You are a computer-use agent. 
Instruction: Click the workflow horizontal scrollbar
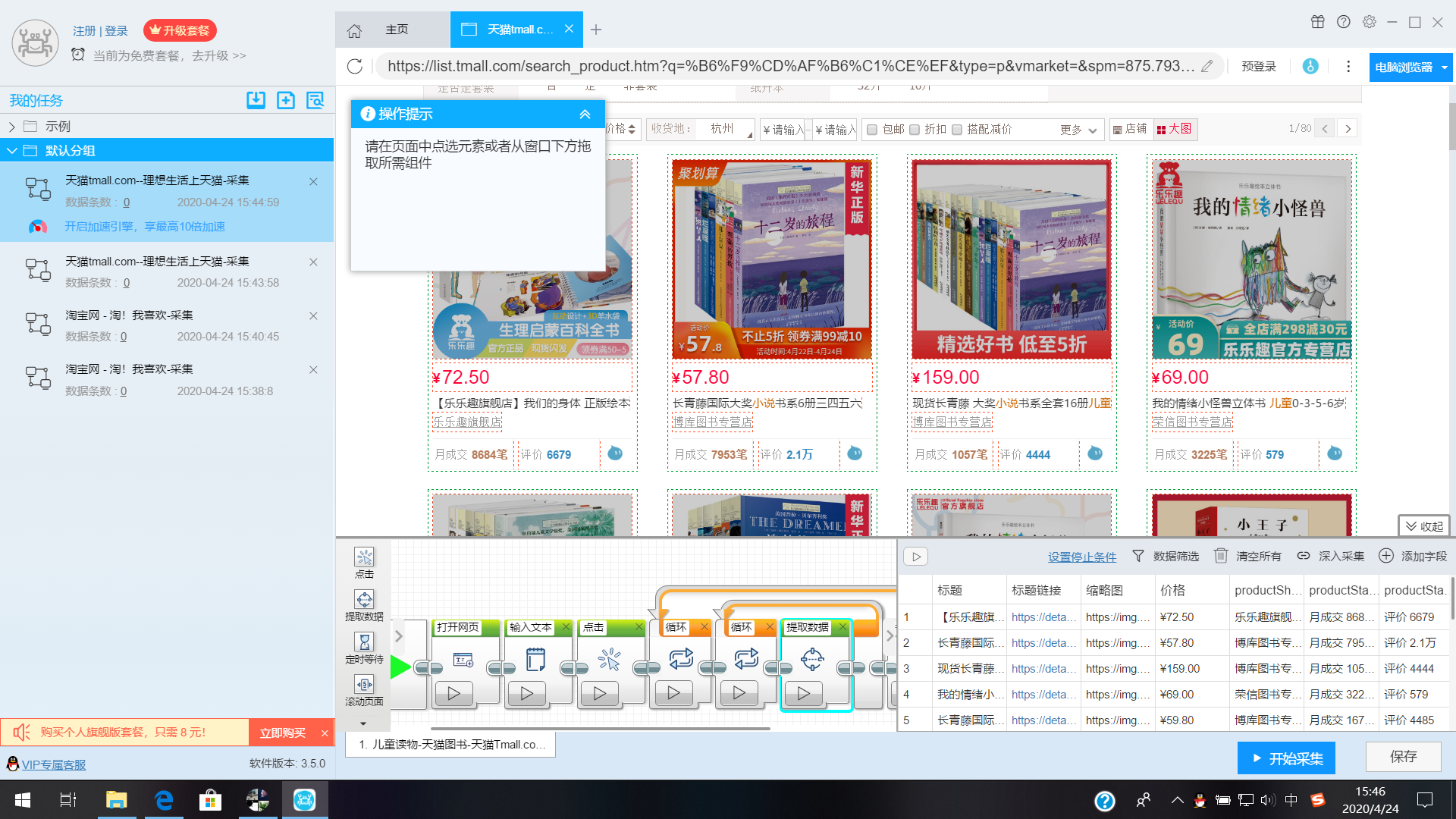(599, 729)
